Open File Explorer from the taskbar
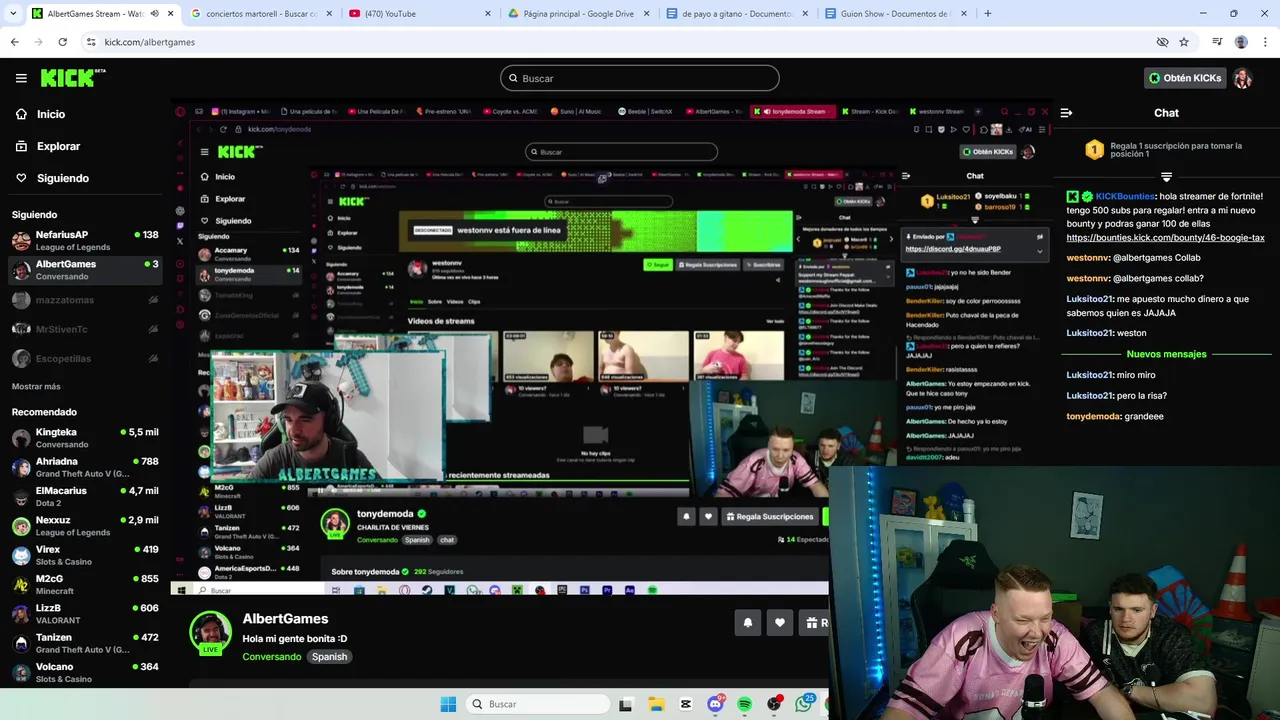This screenshot has height=720, width=1280. point(656,704)
